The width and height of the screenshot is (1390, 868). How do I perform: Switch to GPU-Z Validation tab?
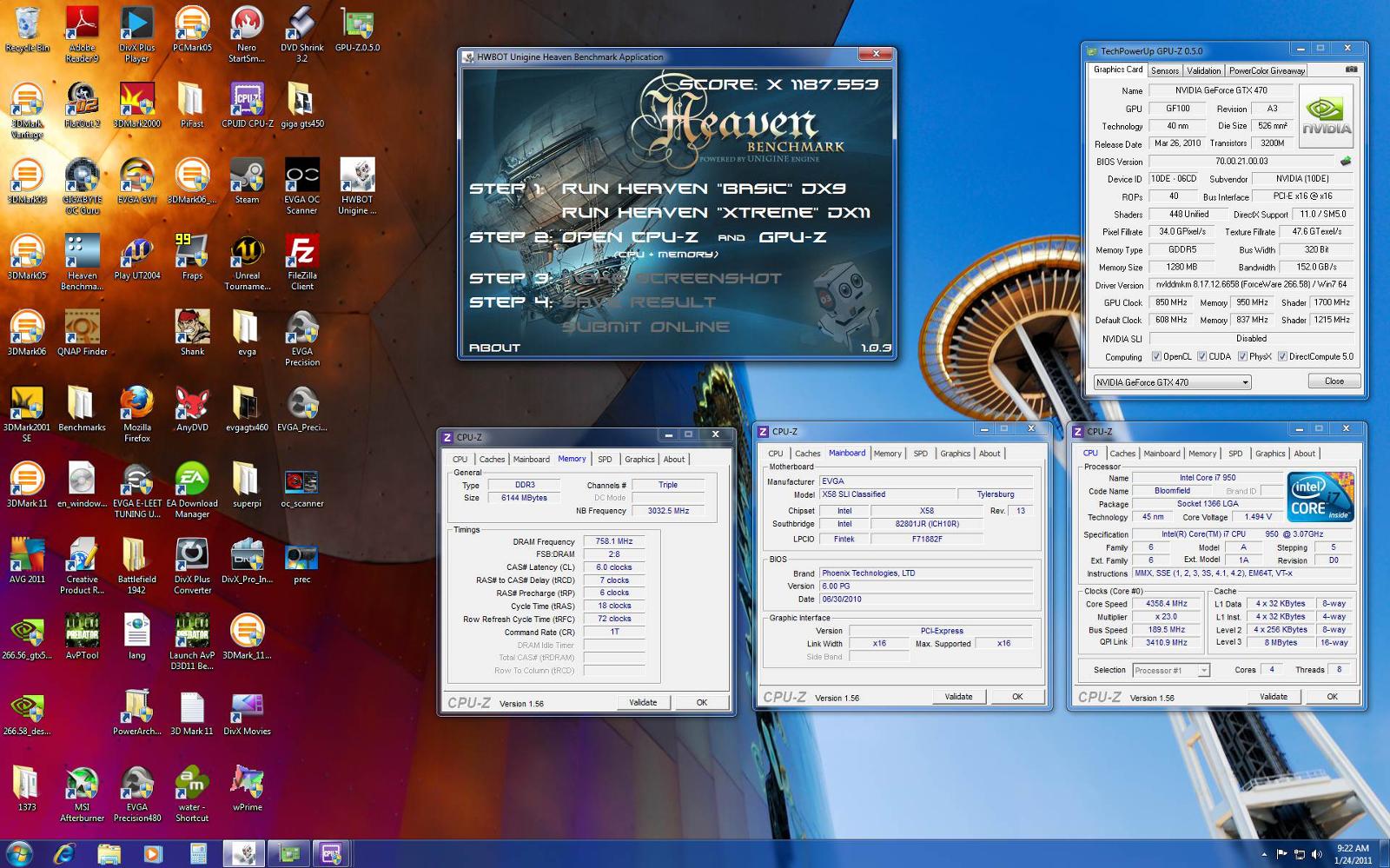point(1203,70)
